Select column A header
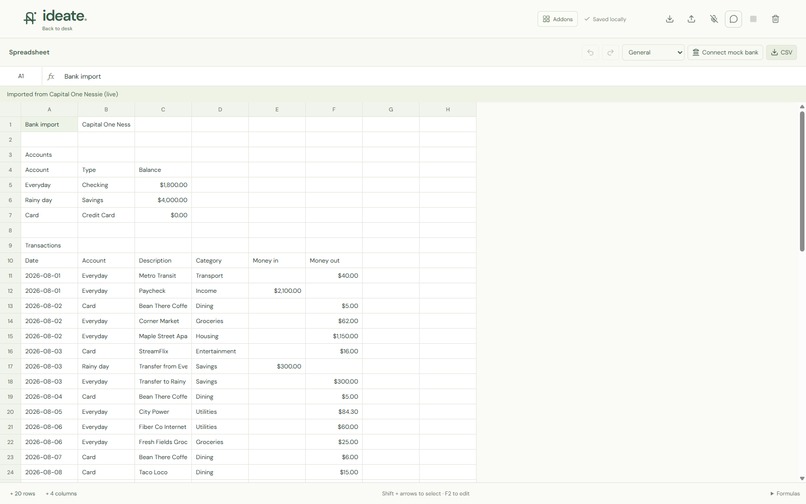Image resolution: width=806 pixels, height=504 pixels. click(49, 110)
